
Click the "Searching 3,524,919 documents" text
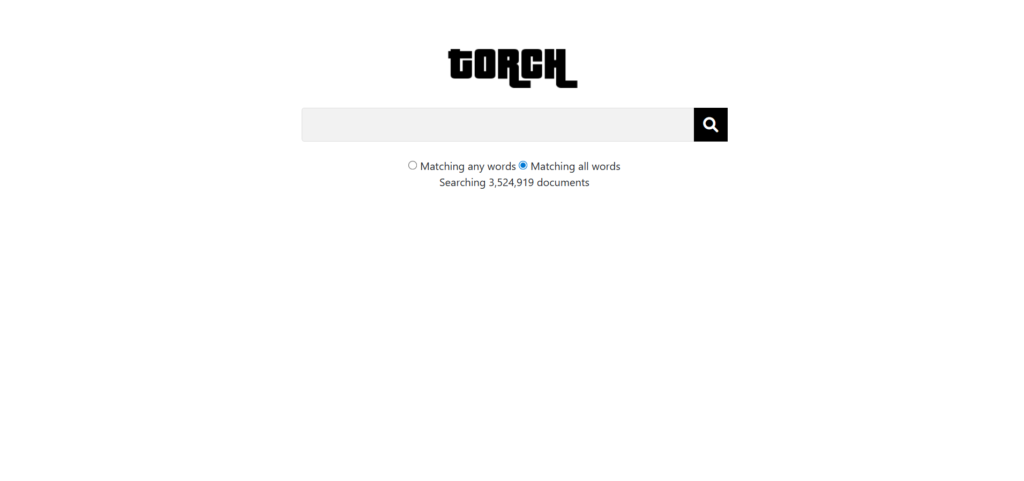(x=514, y=183)
